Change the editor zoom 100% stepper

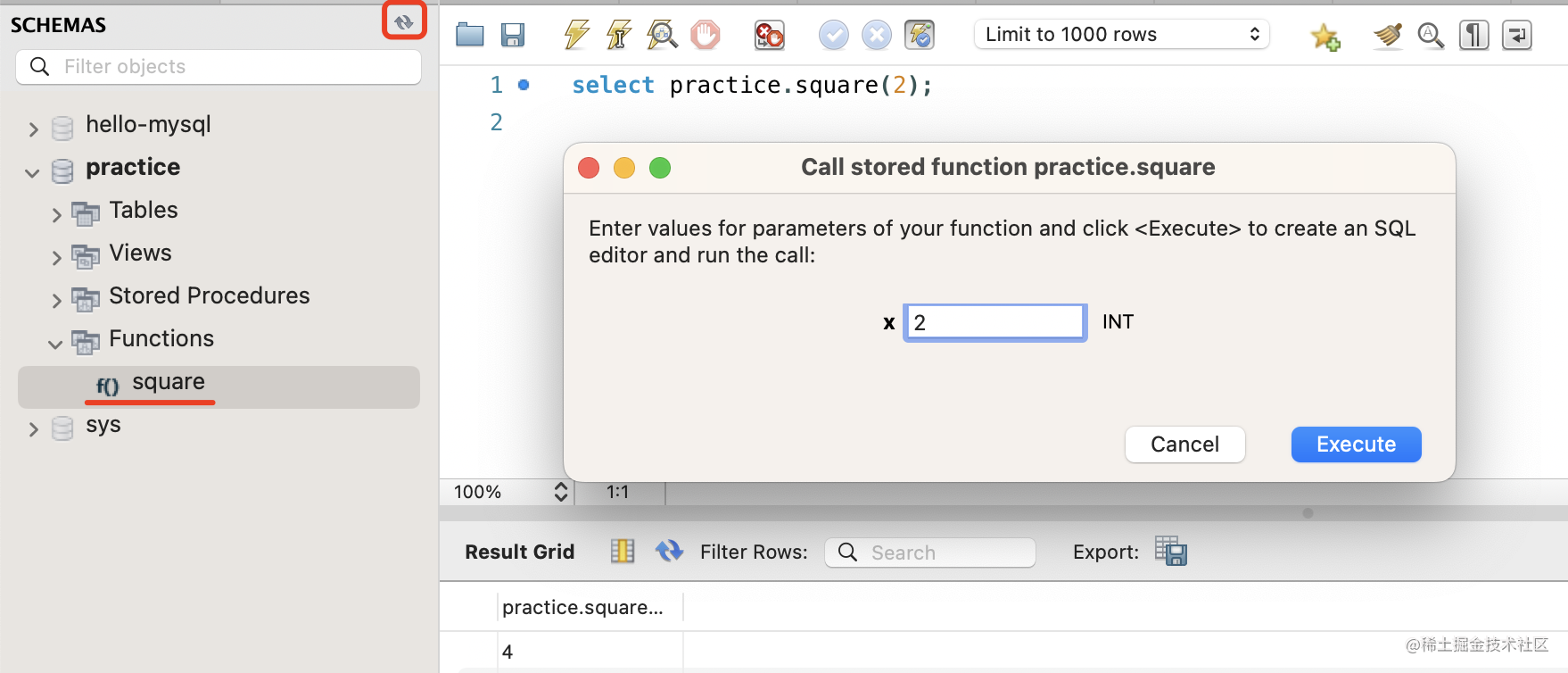pos(561,492)
